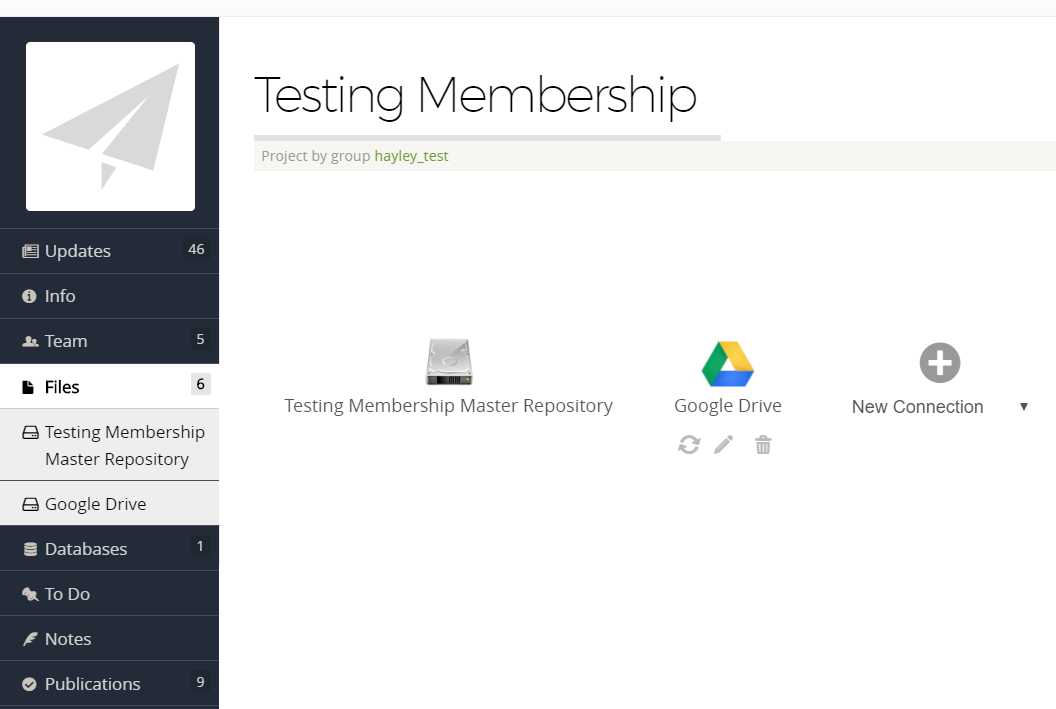Follow the hayley_test group link
This screenshot has height=709, width=1056.
pos(411,156)
